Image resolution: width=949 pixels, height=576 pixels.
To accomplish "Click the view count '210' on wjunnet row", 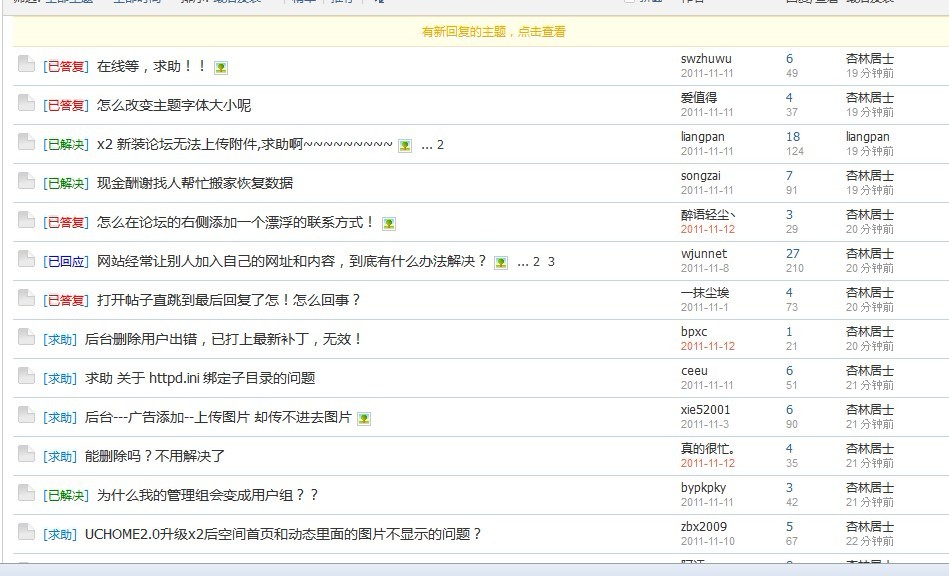I will (795, 268).
